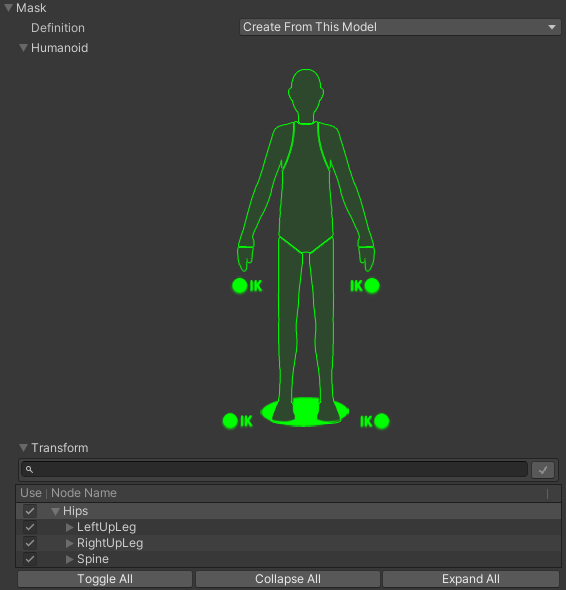Uncheck the Spine Use checkbox
This screenshot has width=566, height=590.
[x=30, y=559]
